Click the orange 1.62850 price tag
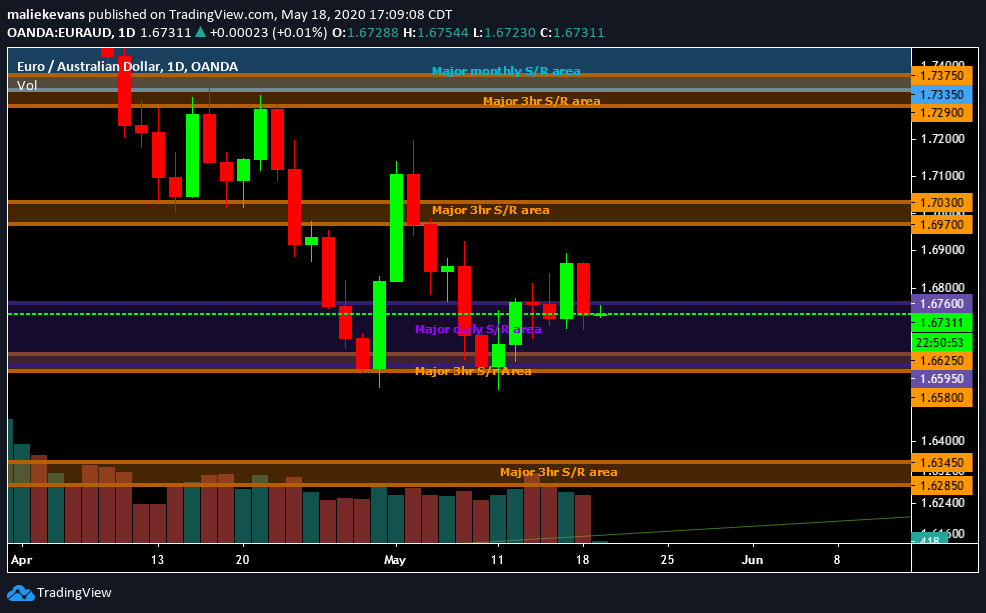 coord(941,485)
